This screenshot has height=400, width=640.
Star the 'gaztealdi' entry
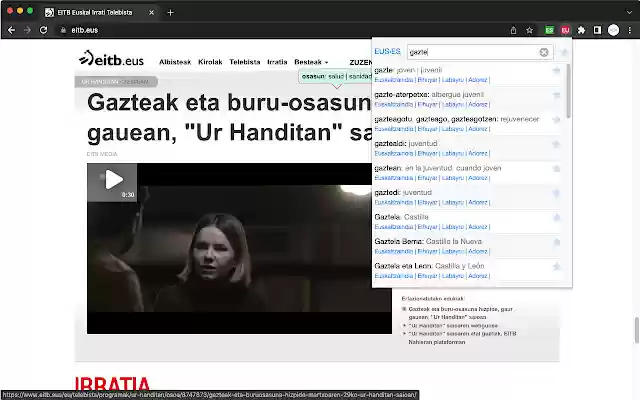(556, 144)
